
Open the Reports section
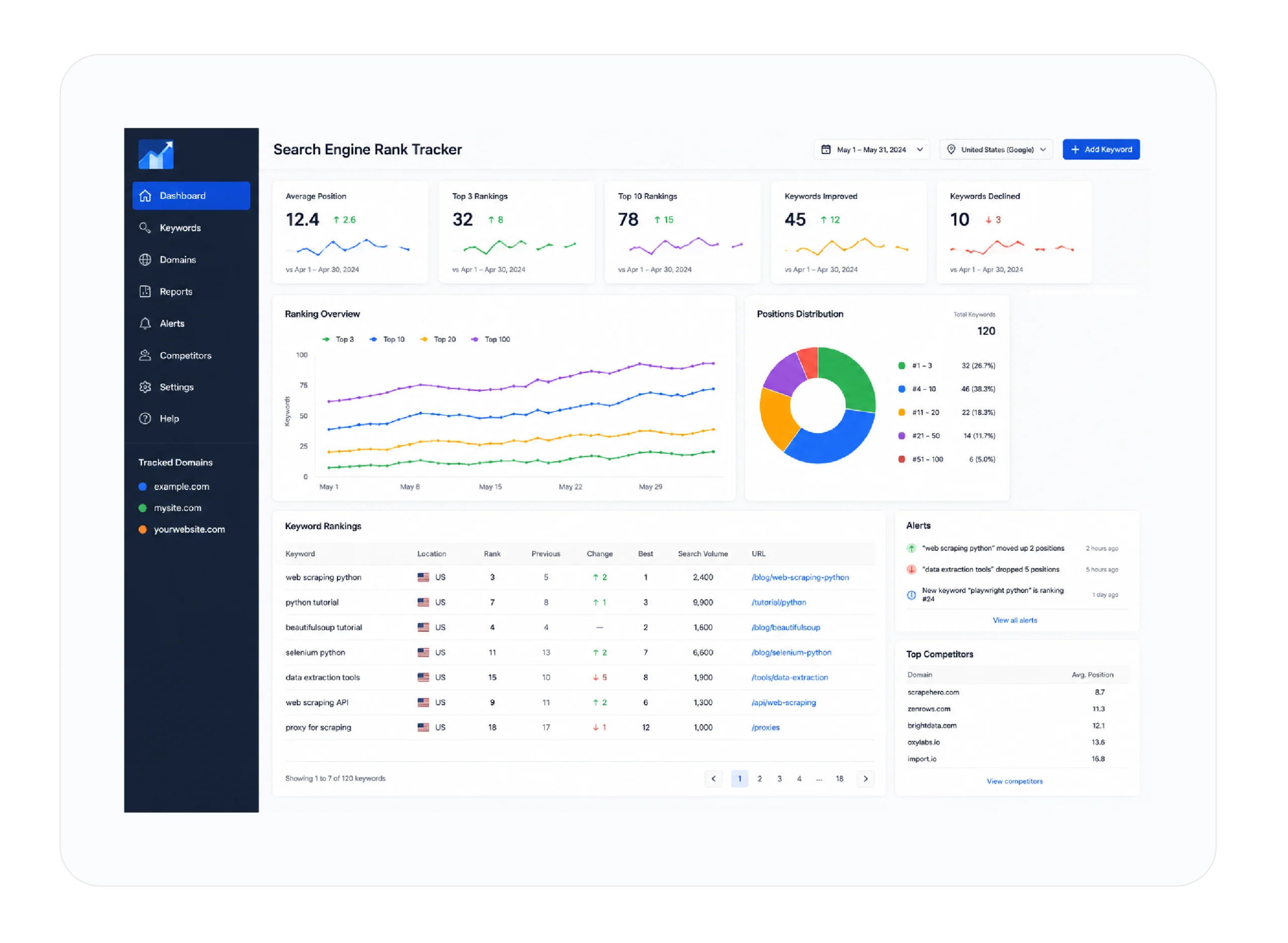tap(191, 292)
